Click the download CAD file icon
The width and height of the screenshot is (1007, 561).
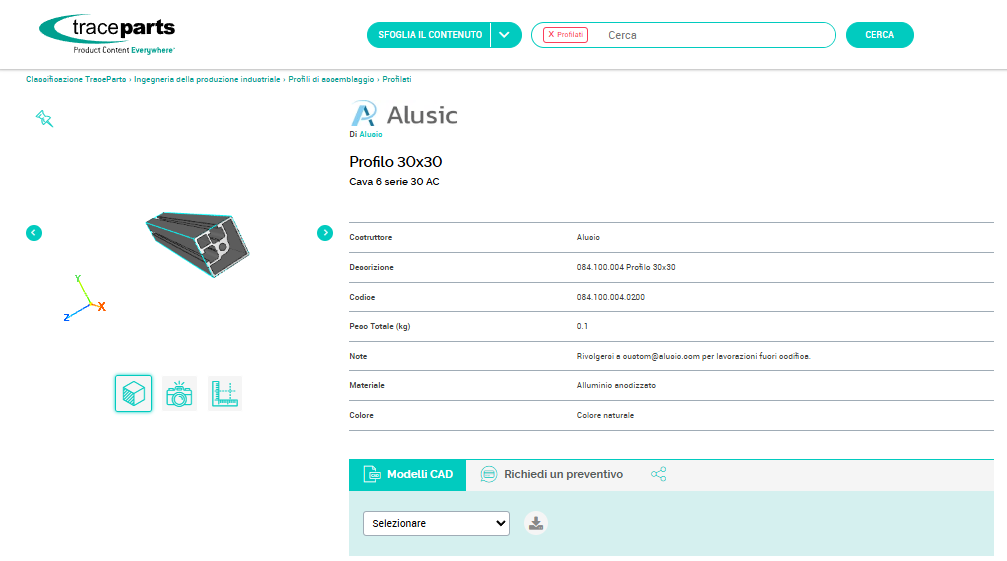coord(536,523)
